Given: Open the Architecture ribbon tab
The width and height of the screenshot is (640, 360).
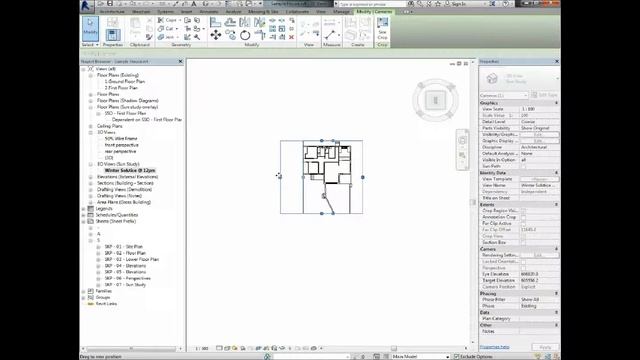Looking at the screenshot, I should point(112,12).
